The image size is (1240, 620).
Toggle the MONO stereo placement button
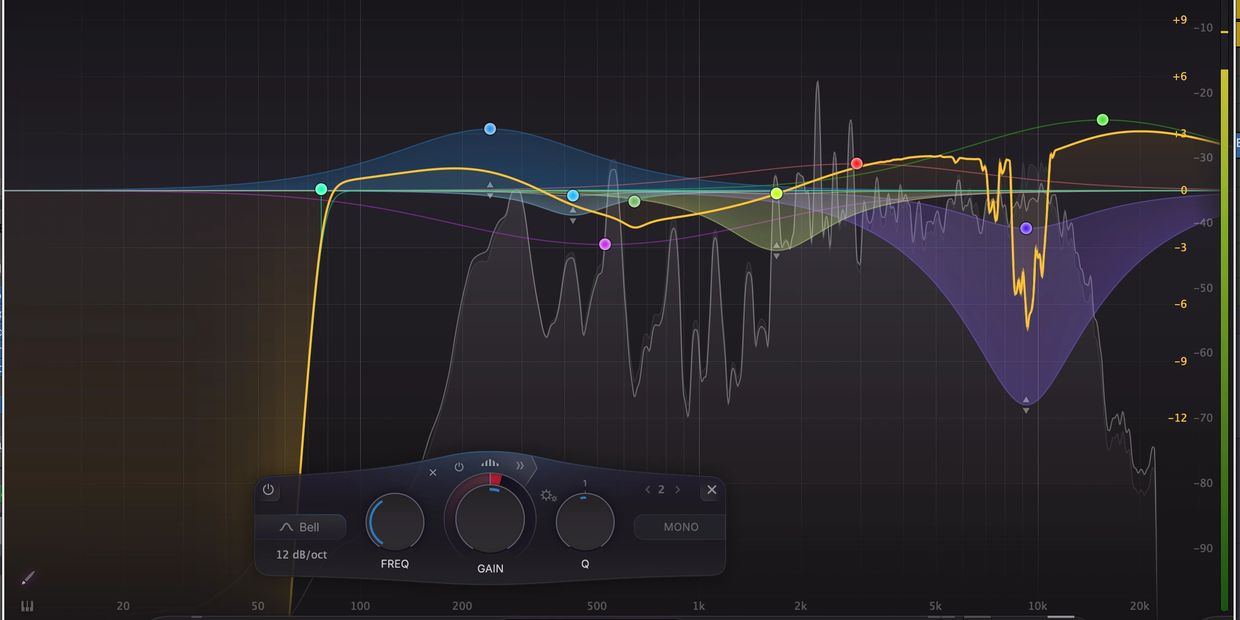tap(680, 527)
